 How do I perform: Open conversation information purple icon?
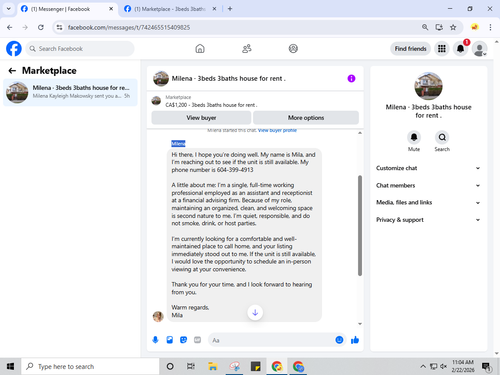(351, 78)
